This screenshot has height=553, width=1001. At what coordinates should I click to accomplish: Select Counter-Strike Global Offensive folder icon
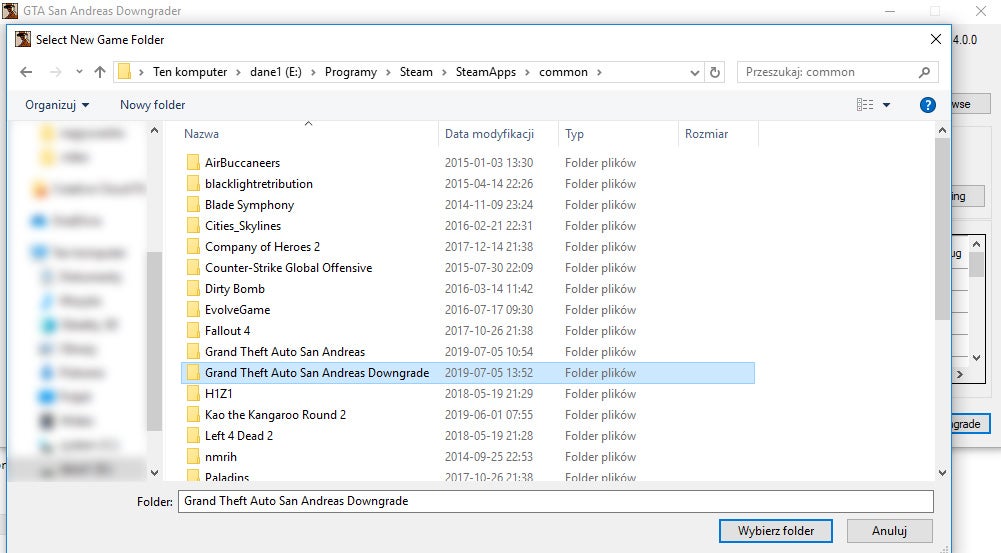pos(193,268)
